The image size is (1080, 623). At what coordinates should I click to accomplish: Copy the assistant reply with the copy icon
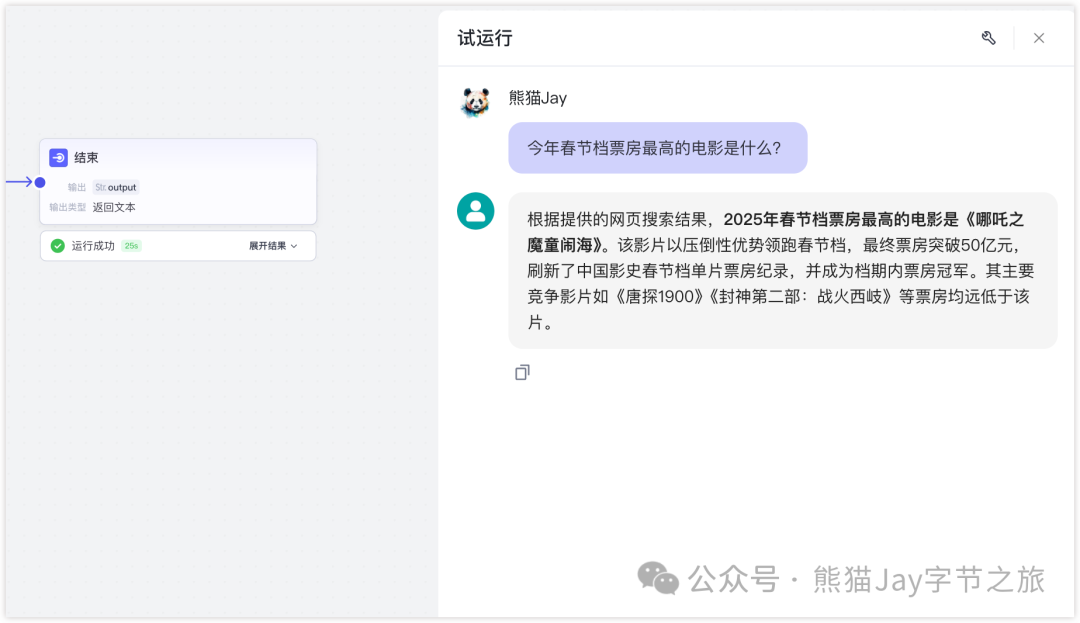(522, 372)
